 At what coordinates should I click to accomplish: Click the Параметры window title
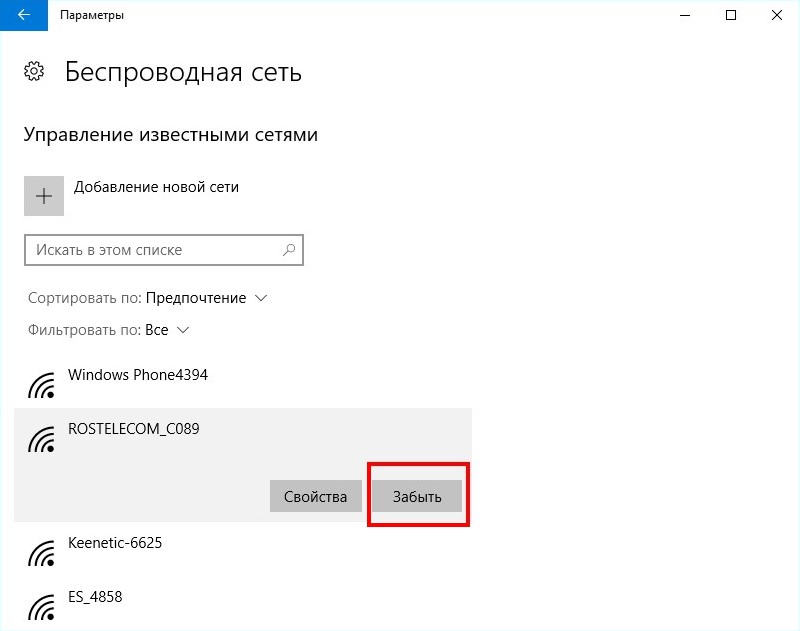92,15
